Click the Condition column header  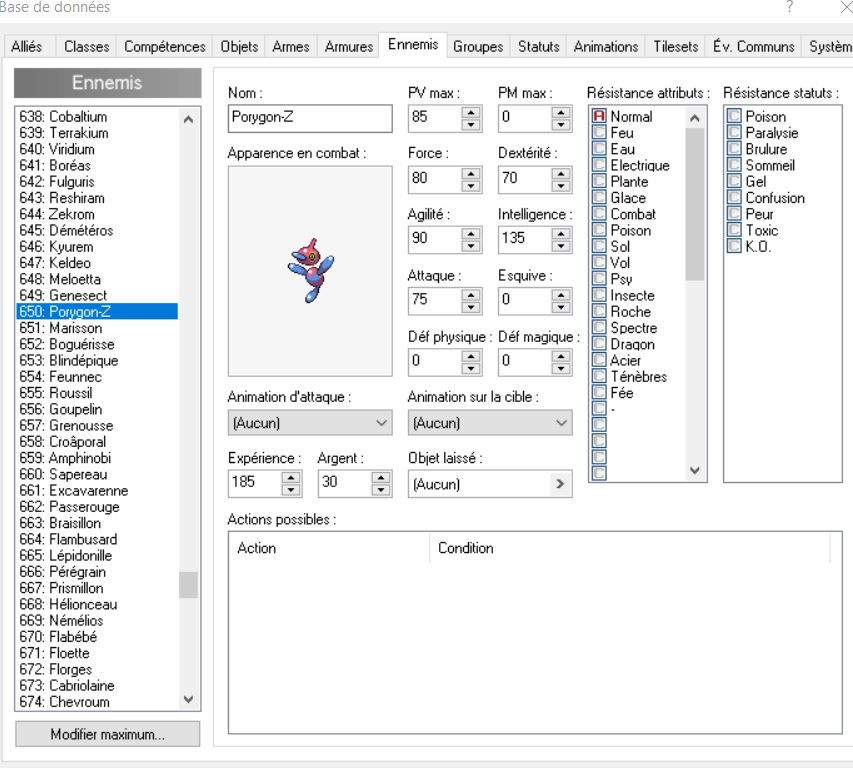(630, 548)
